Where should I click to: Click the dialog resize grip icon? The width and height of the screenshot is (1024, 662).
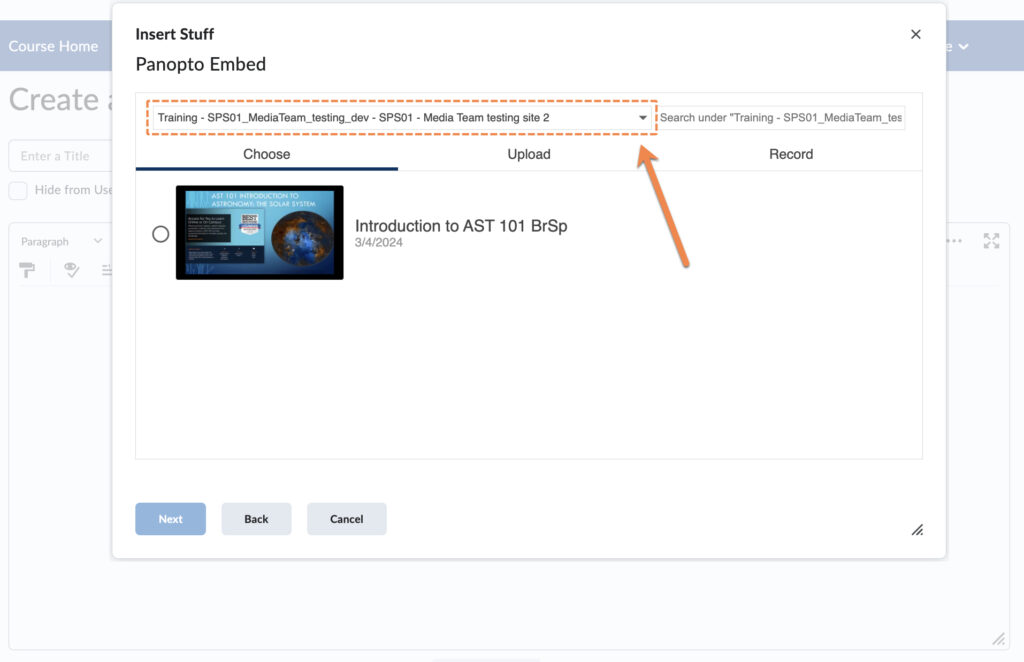pyautogui.click(x=916, y=530)
